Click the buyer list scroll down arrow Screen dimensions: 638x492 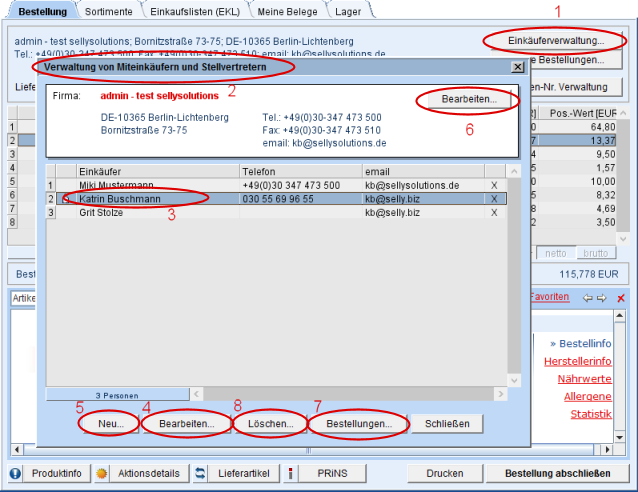click(514, 380)
